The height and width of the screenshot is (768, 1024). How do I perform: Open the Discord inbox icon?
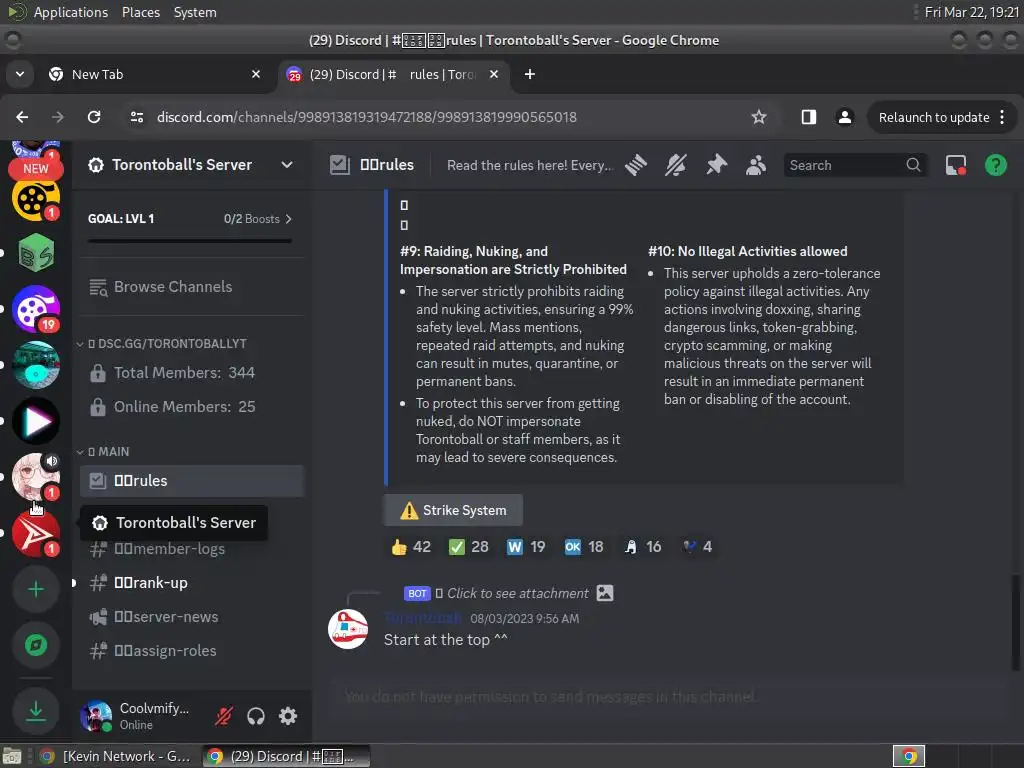click(x=956, y=165)
